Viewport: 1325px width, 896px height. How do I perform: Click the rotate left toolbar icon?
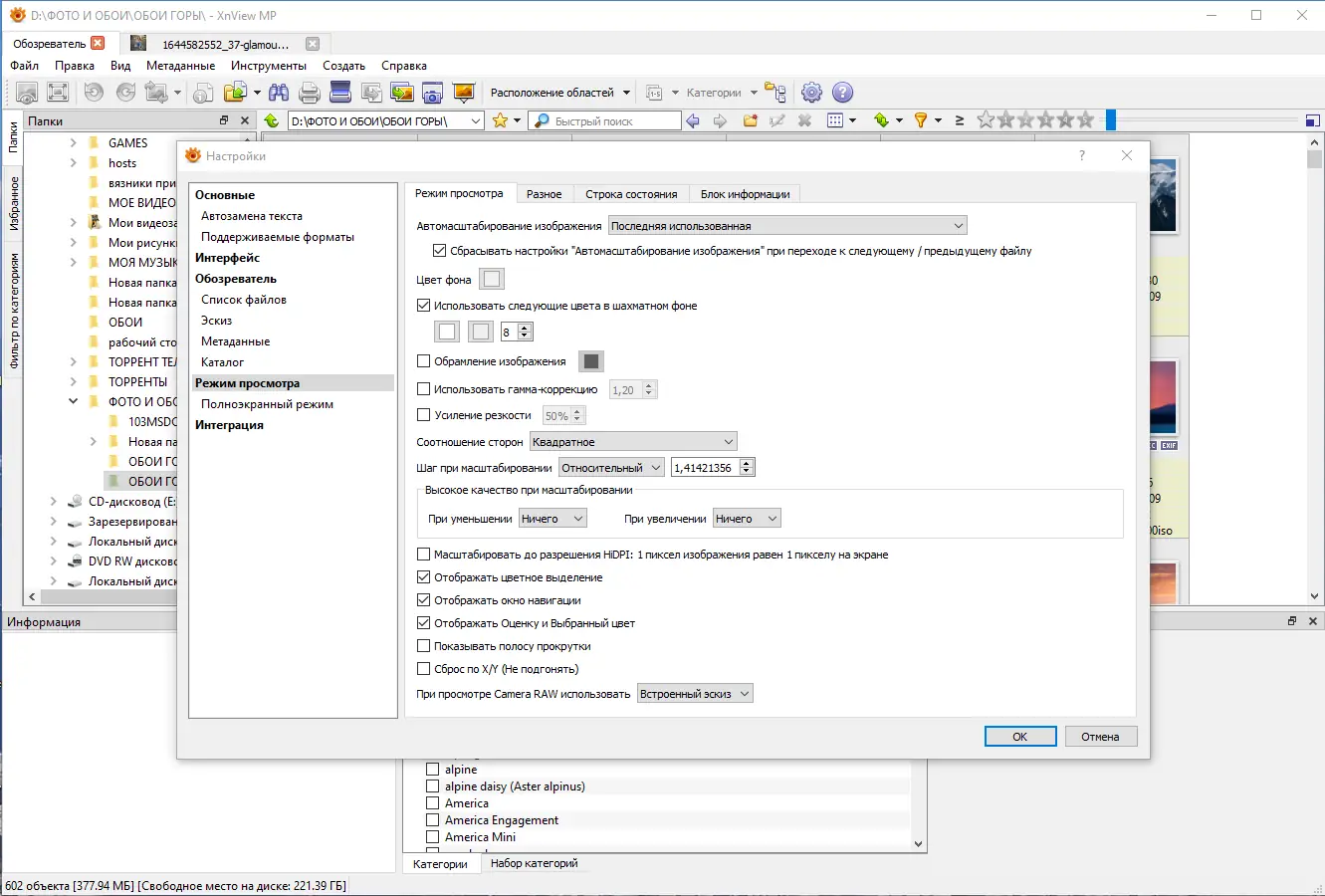94,93
